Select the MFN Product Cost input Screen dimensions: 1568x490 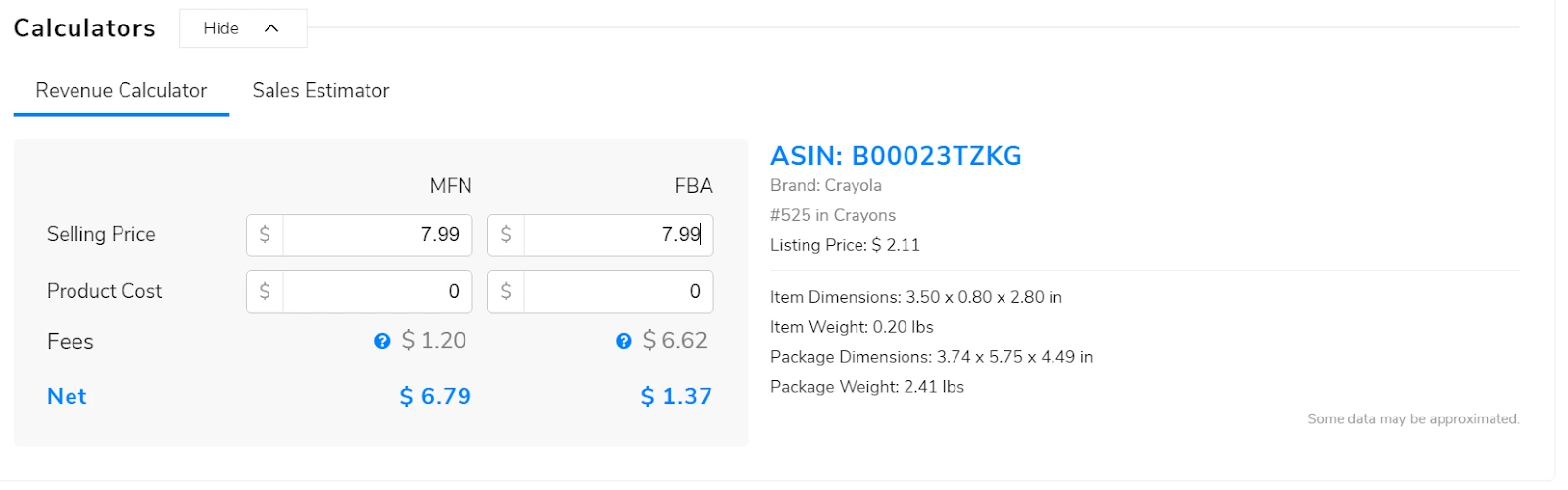pyautogui.click(x=377, y=291)
